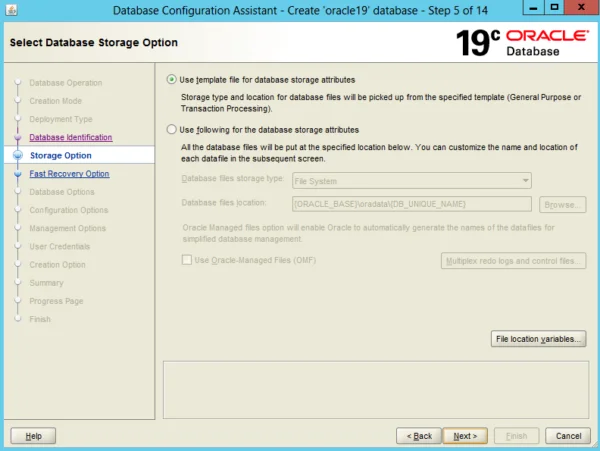This screenshot has width=600, height=451.
Task: Click the final Finish step in sidebar
Action: point(40,319)
